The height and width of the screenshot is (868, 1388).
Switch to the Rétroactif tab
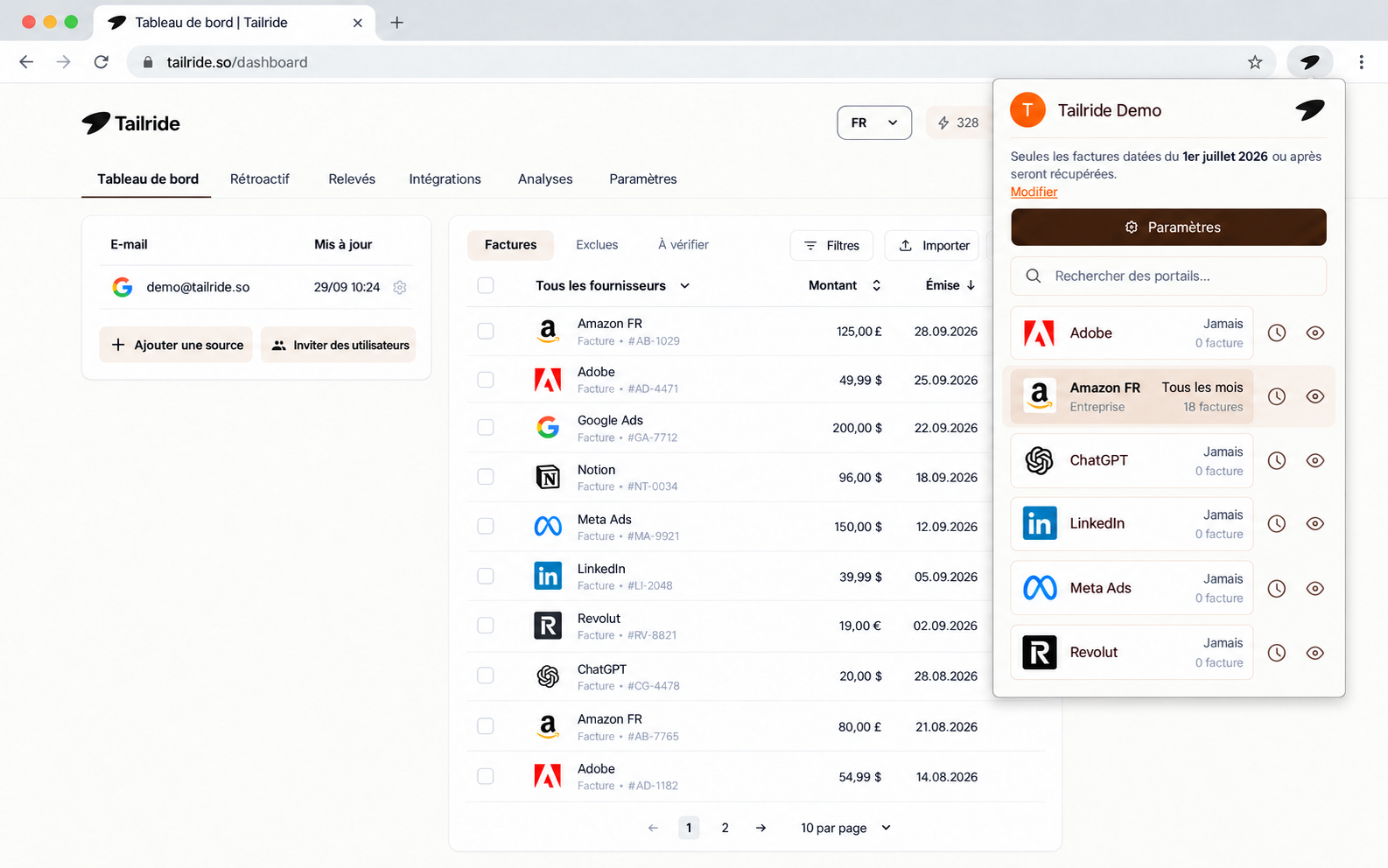point(260,178)
